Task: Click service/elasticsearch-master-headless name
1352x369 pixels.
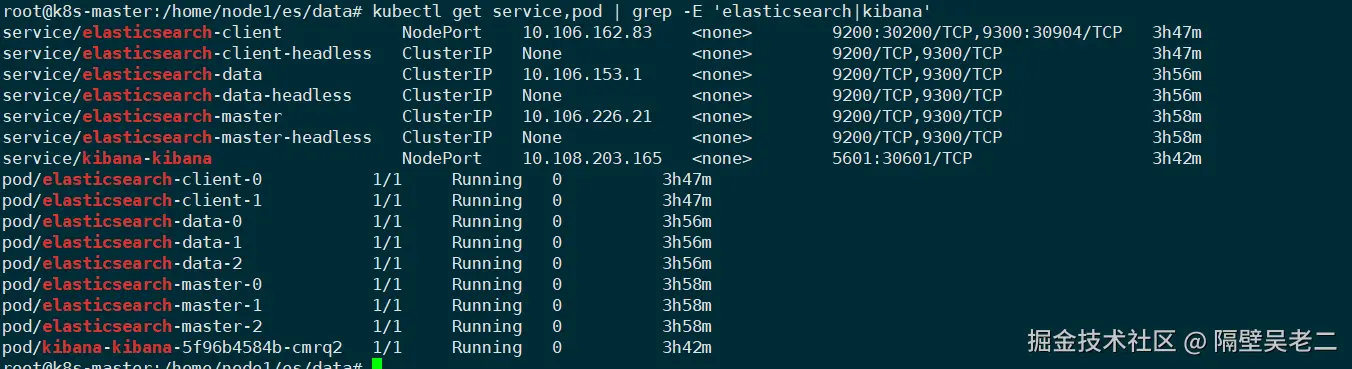Action: 187,137
